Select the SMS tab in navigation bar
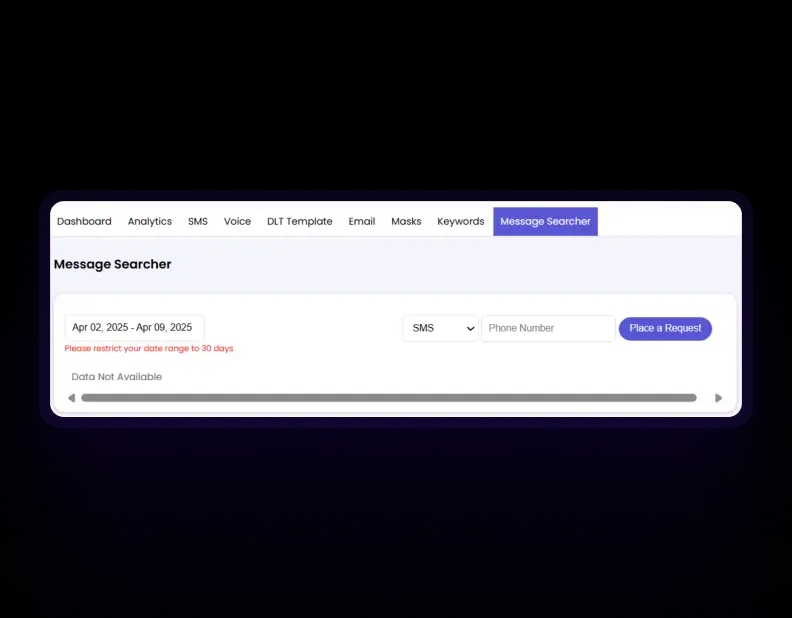Image resolution: width=792 pixels, height=618 pixels. click(198, 221)
